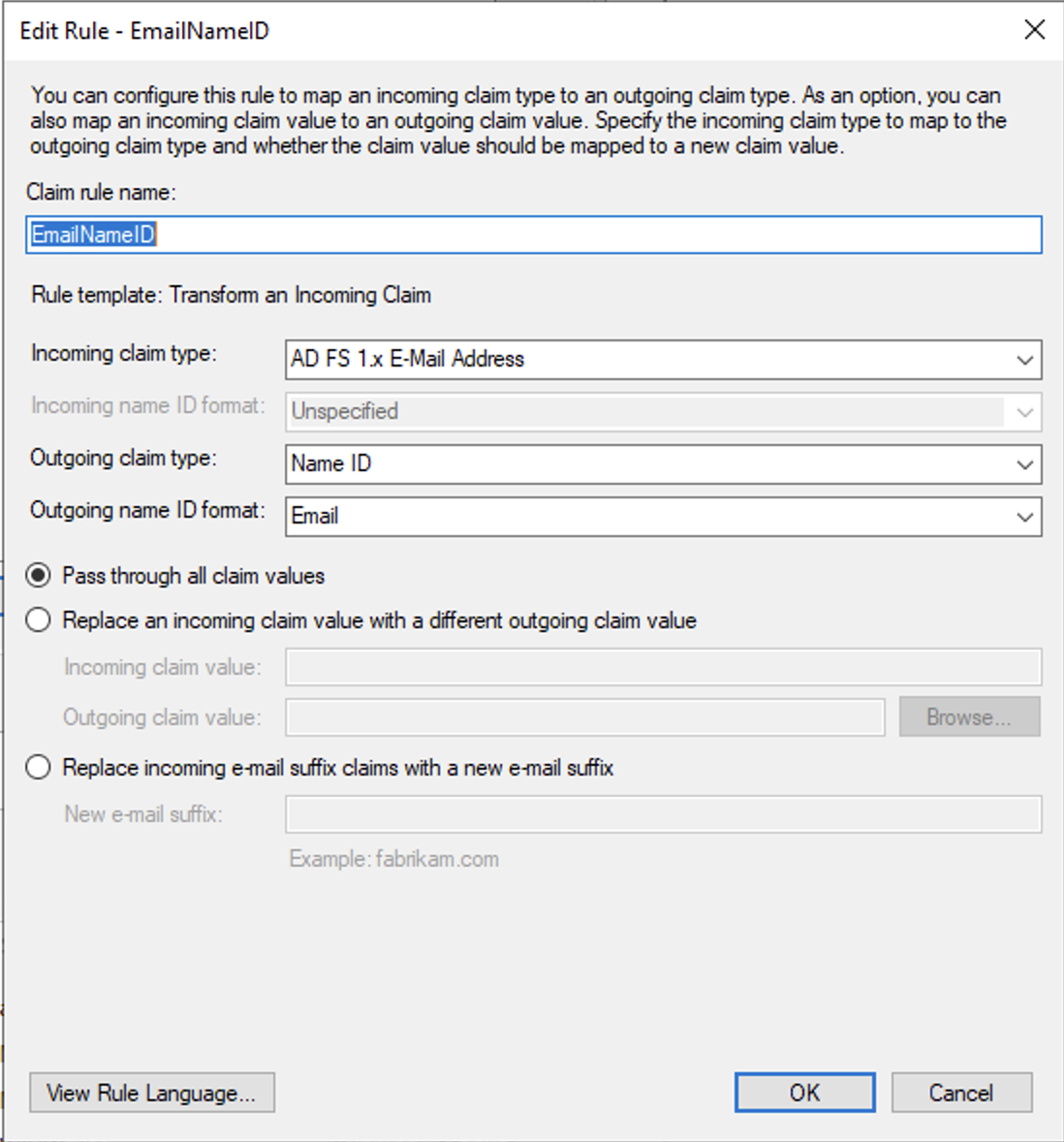This screenshot has height=1142, width=1064.
Task: Select Pass through all claim values
Action: [x=39, y=576]
